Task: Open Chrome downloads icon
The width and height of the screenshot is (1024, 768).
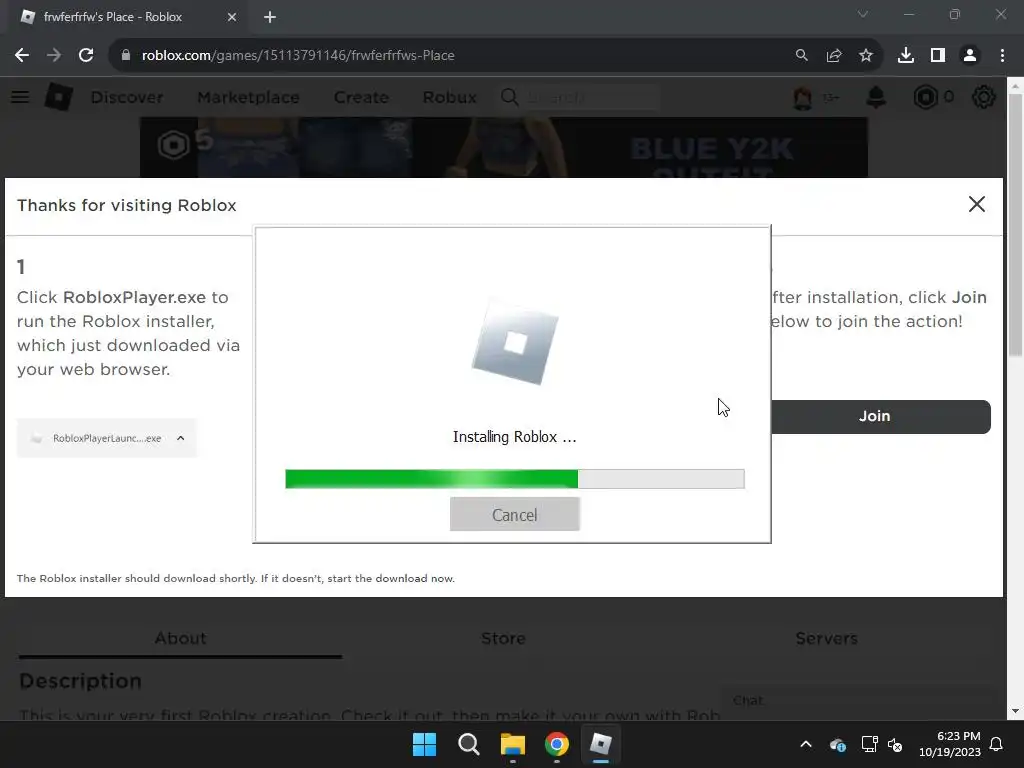Action: (906, 56)
